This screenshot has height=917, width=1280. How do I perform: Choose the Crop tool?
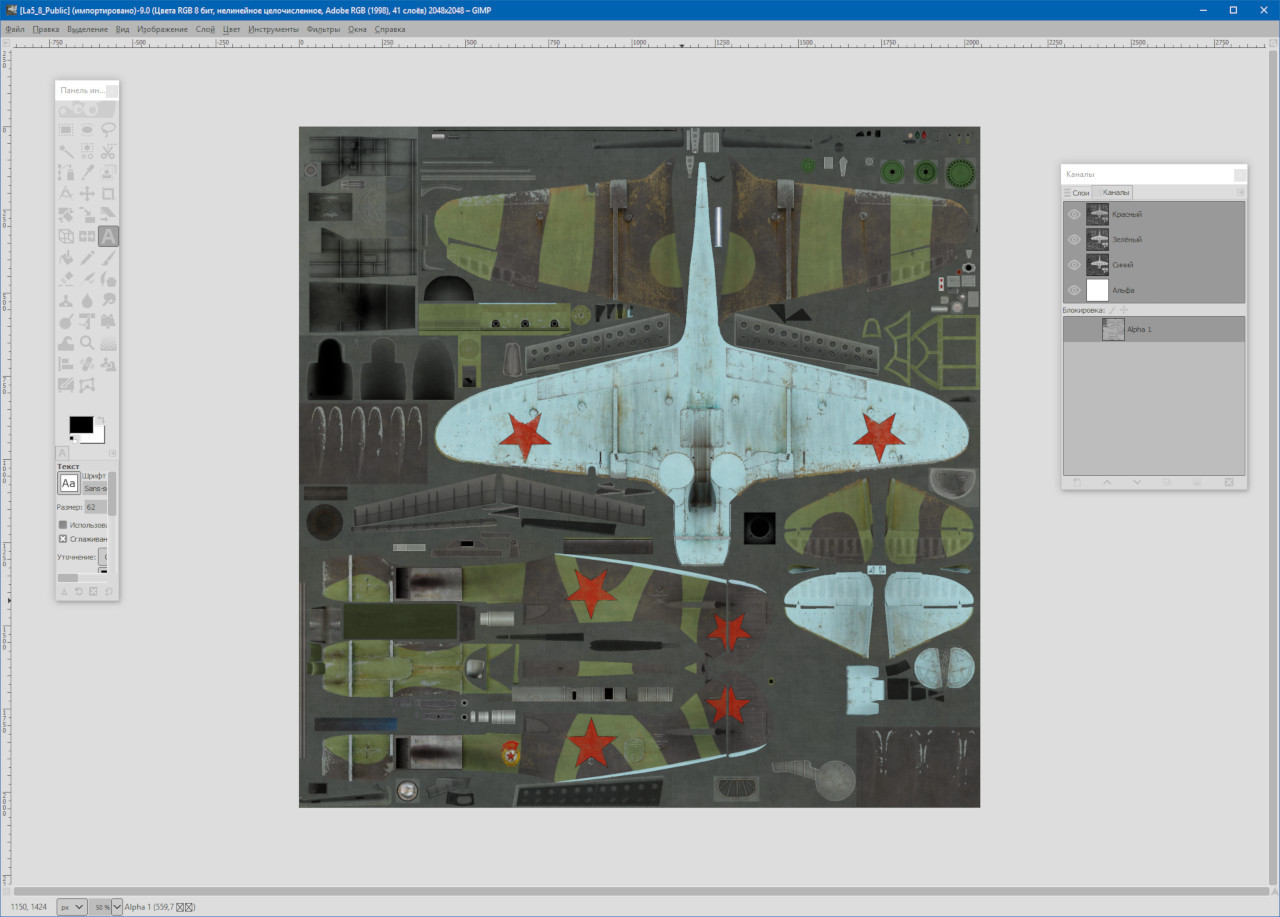point(108,194)
